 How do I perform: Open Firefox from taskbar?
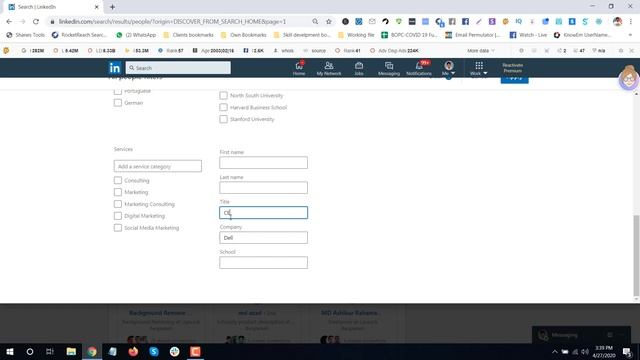tap(133, 351)
